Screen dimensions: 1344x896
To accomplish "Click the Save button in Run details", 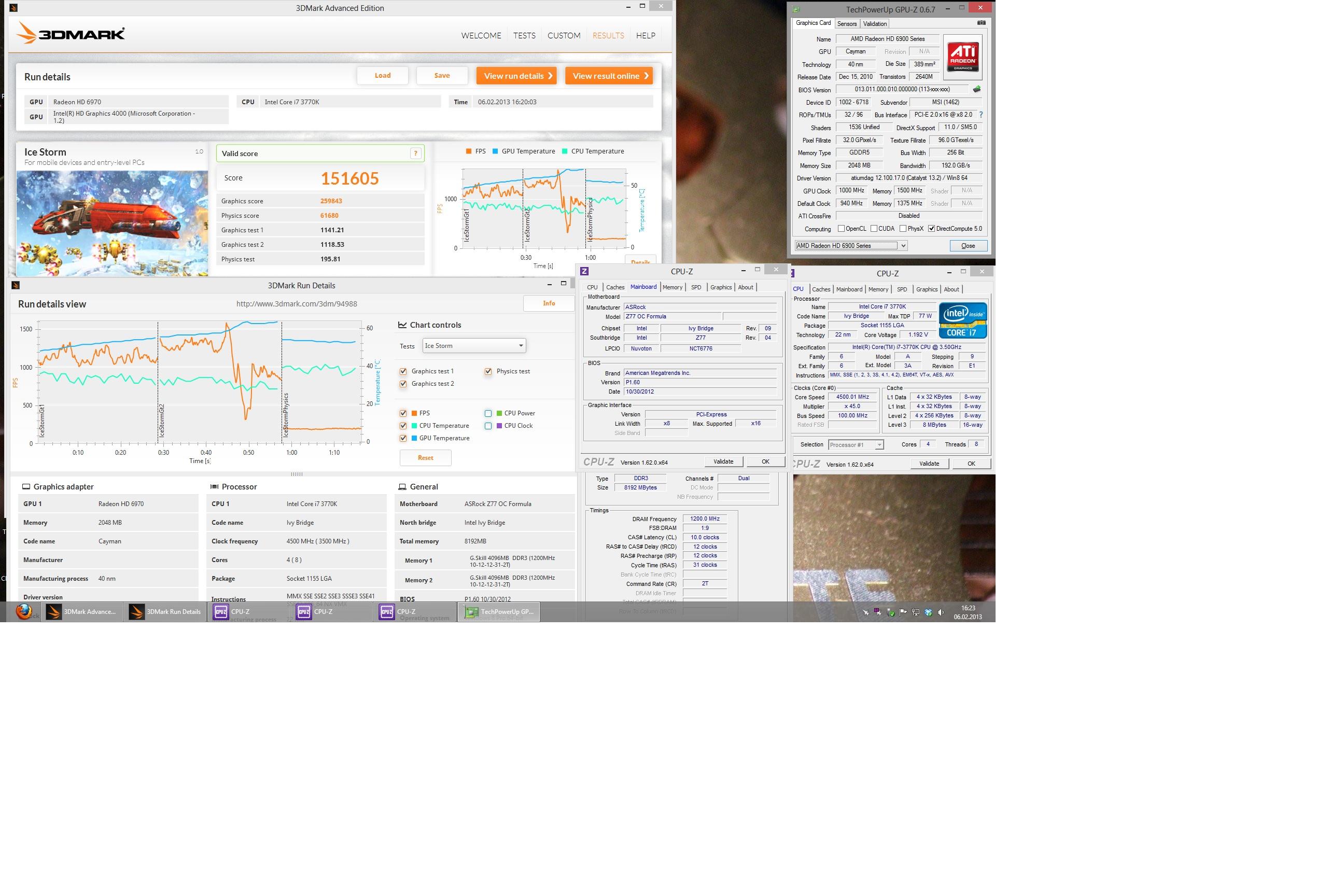I will 442,75.
